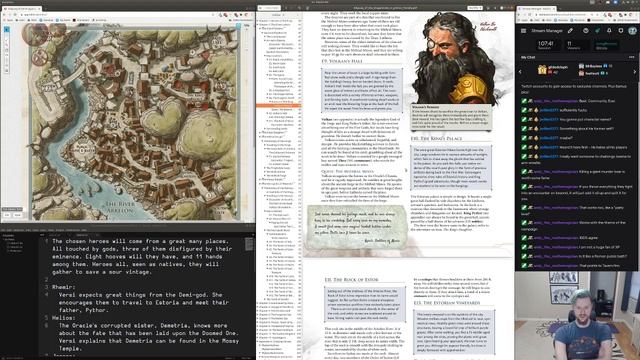The width and height of the screenshot is (640, 360).
Task: Click the 'Helios:' line in the text editor
Action: click(64, 318)
